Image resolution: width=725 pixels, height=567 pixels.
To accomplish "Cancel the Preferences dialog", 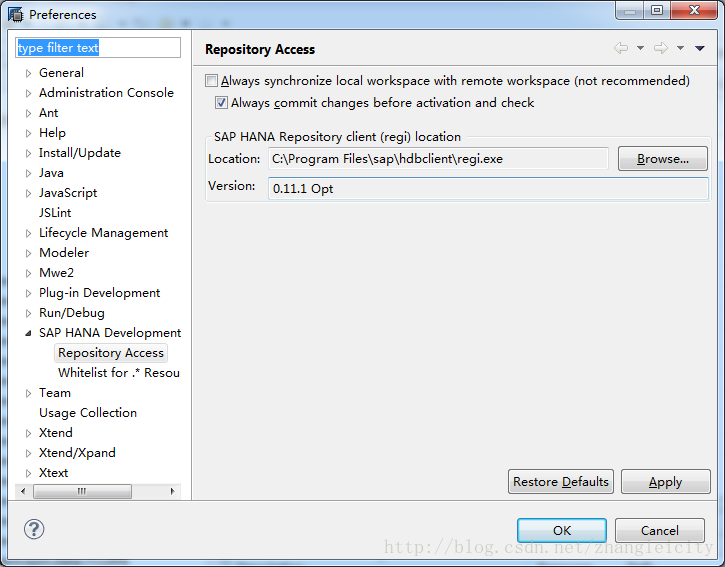I will click(x=660, y=530).
